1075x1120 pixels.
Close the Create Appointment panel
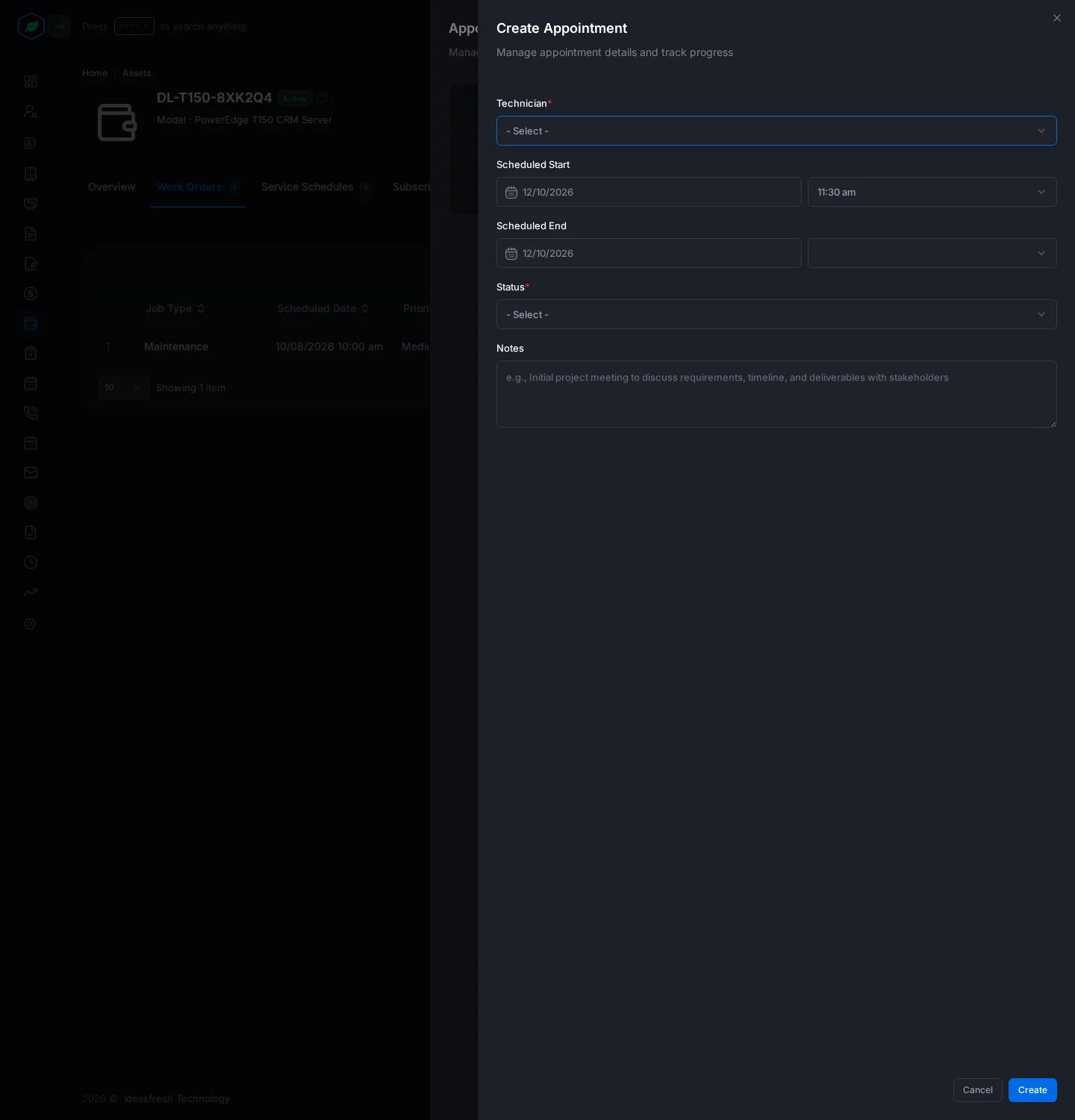click(x=1057, y=18)
